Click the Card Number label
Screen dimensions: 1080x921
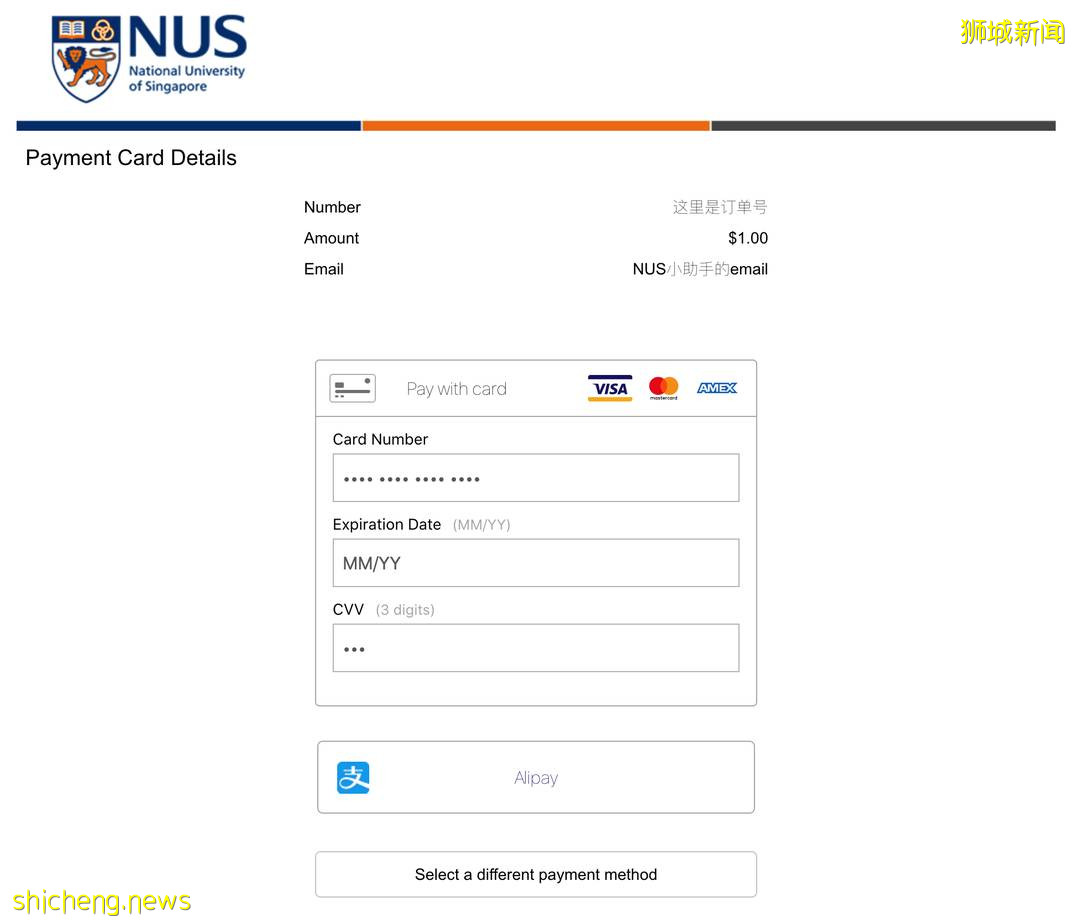pyautogui.click(x=380, y=439)
